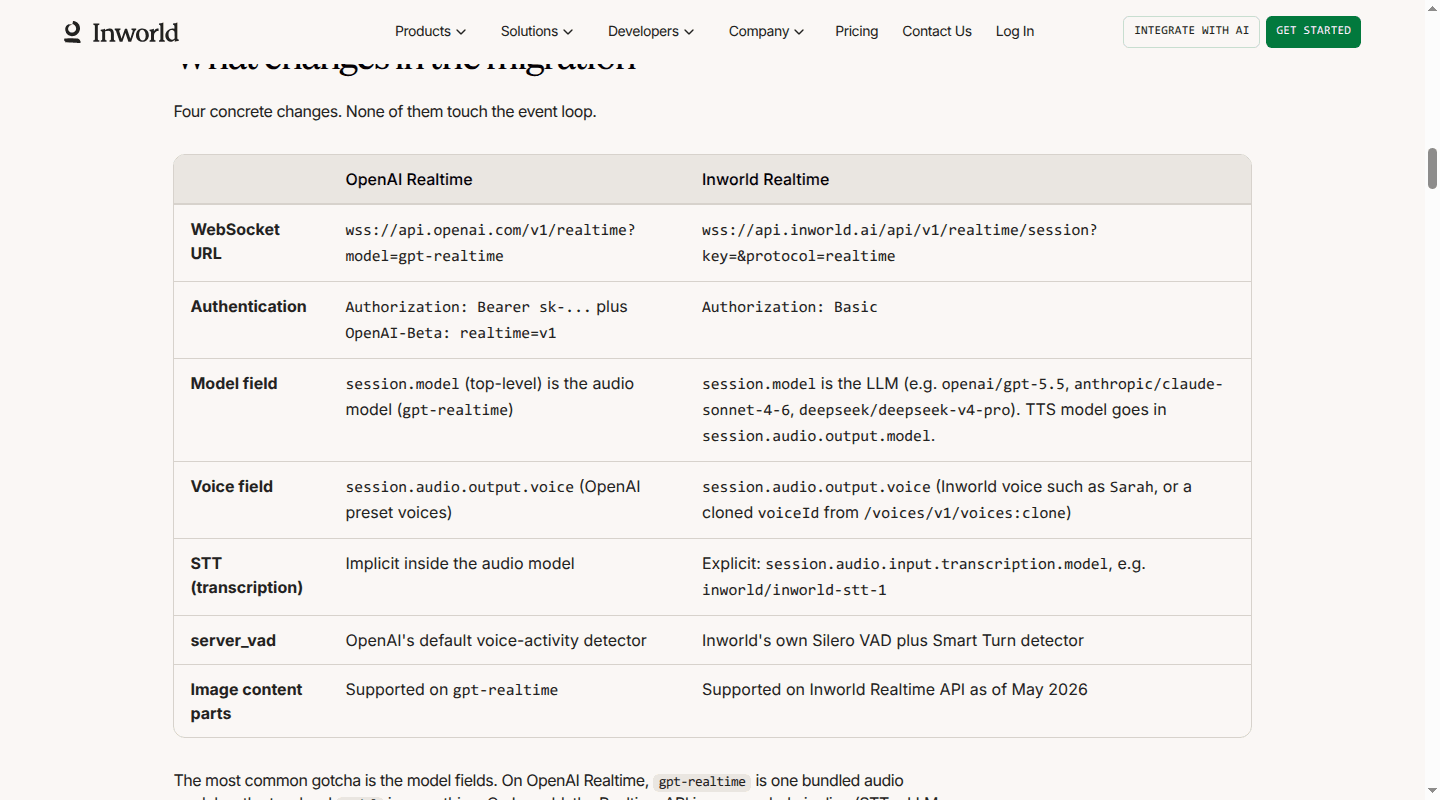1440x800 pixels.
Task: Click the Image content parts row label
Action: (246, 702)
